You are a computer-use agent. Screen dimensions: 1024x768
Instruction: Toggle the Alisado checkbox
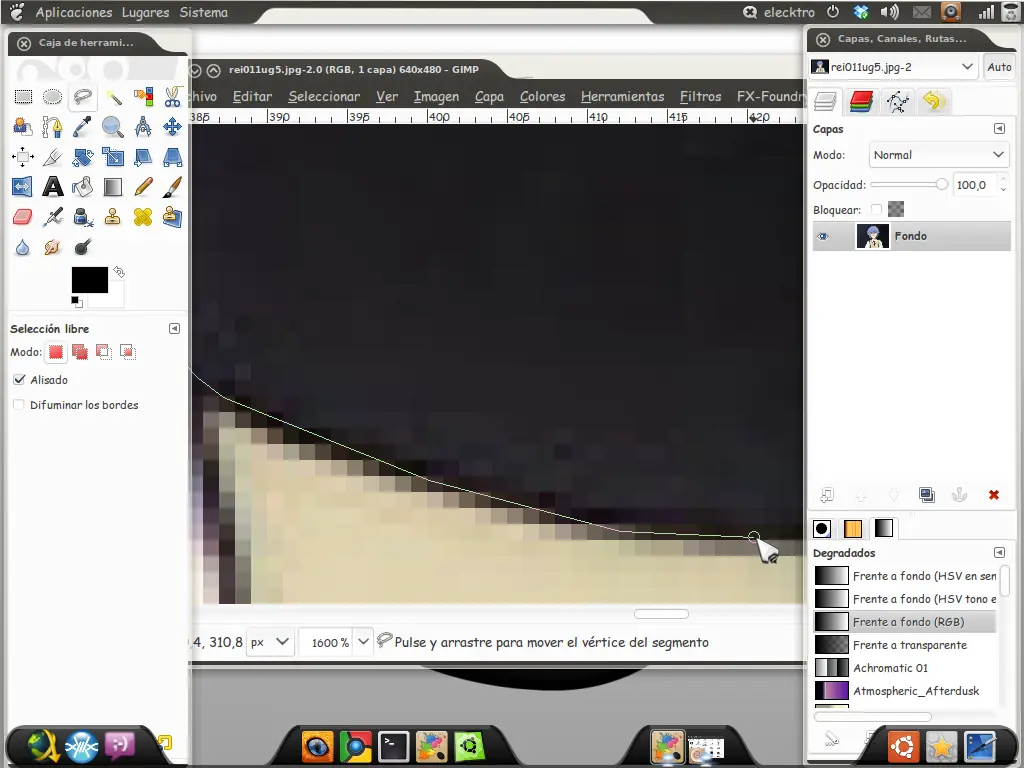click(x=20, y=379)
